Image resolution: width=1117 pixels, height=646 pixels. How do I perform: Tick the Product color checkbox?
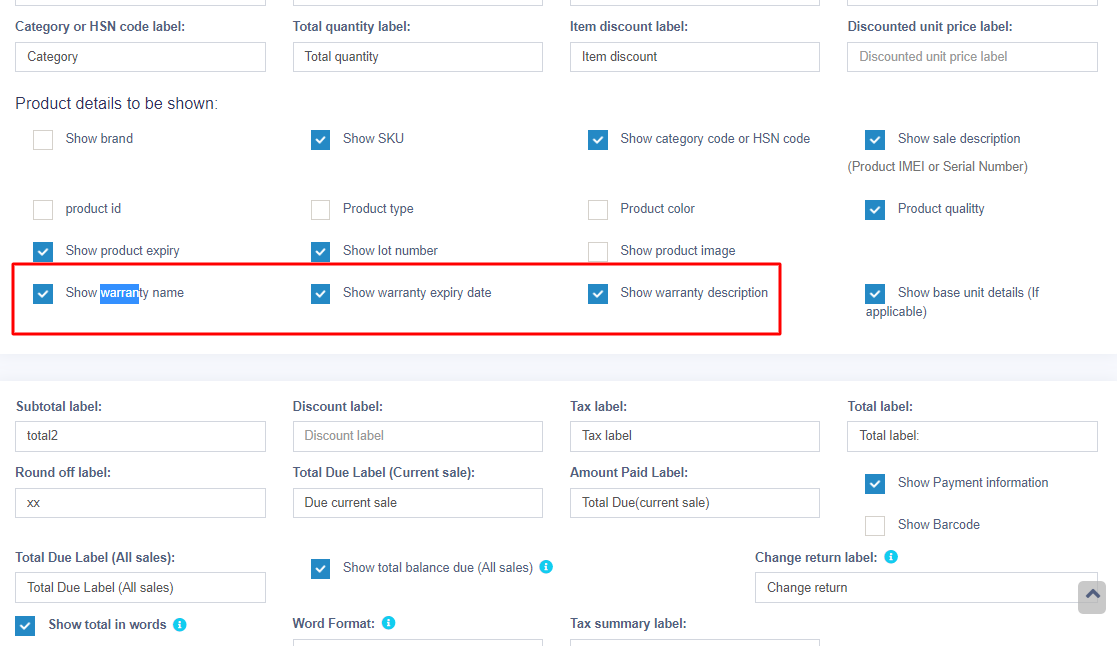point(598,210)
